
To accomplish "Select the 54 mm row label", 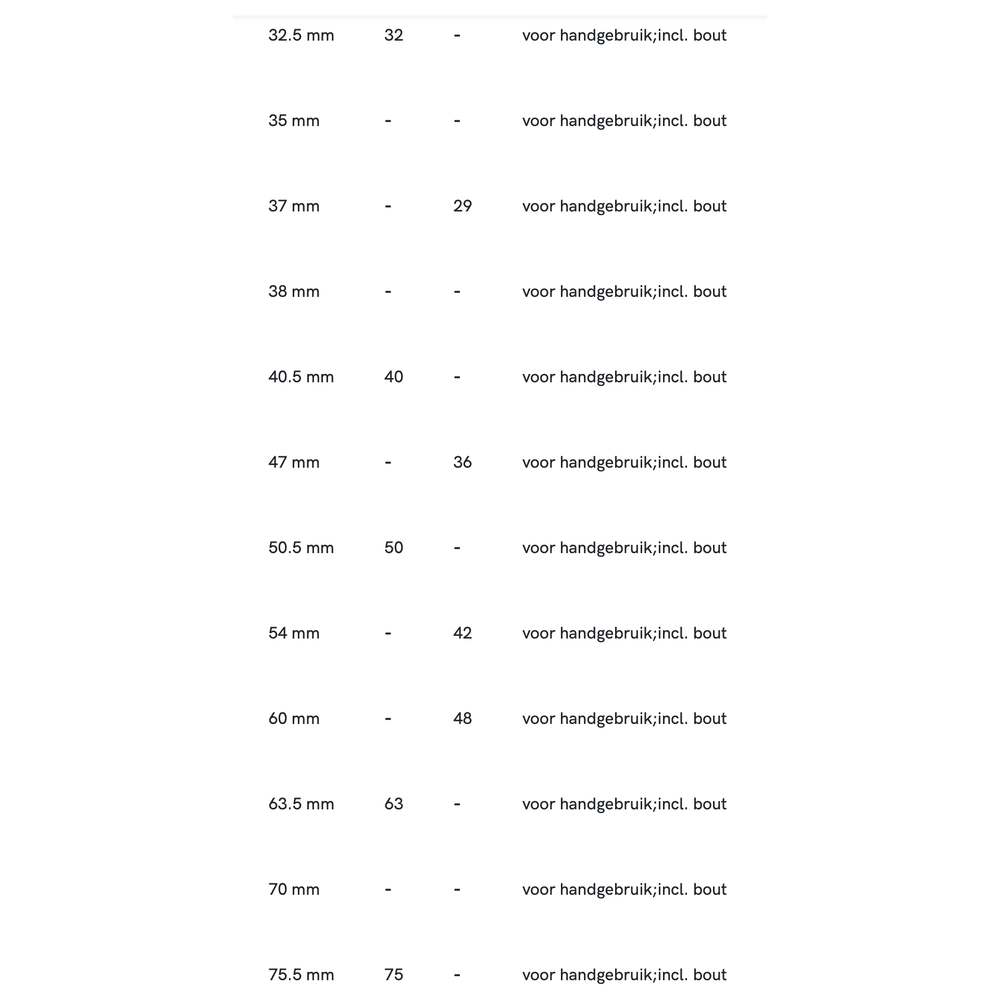I will coord(294,633).
